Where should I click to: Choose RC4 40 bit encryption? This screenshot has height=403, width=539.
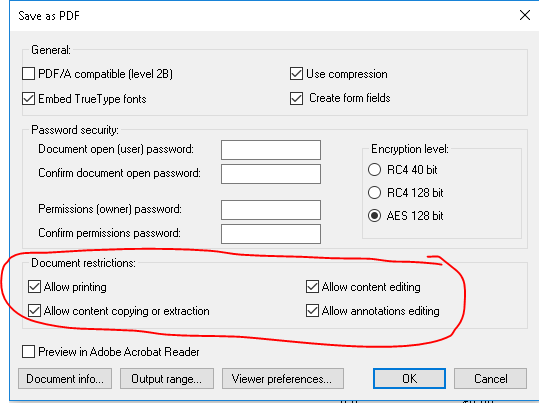tap(374, 170)
